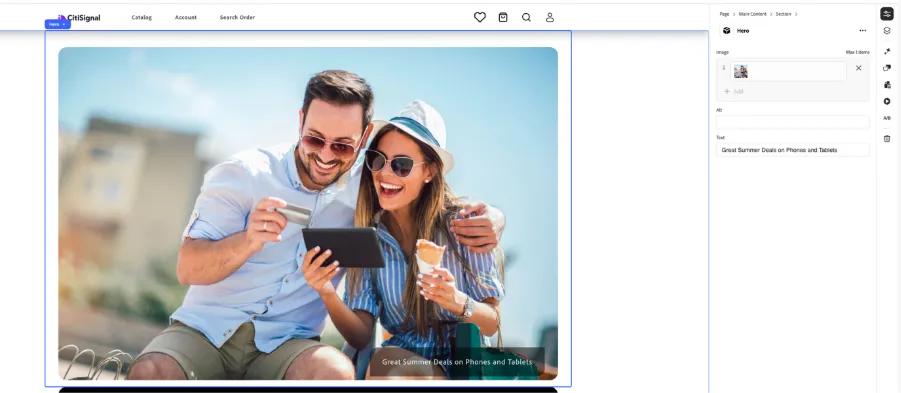Click hero caption Great Summer Deals on canvas
Viewport: 901px width, 393px height.
[457, 362]
